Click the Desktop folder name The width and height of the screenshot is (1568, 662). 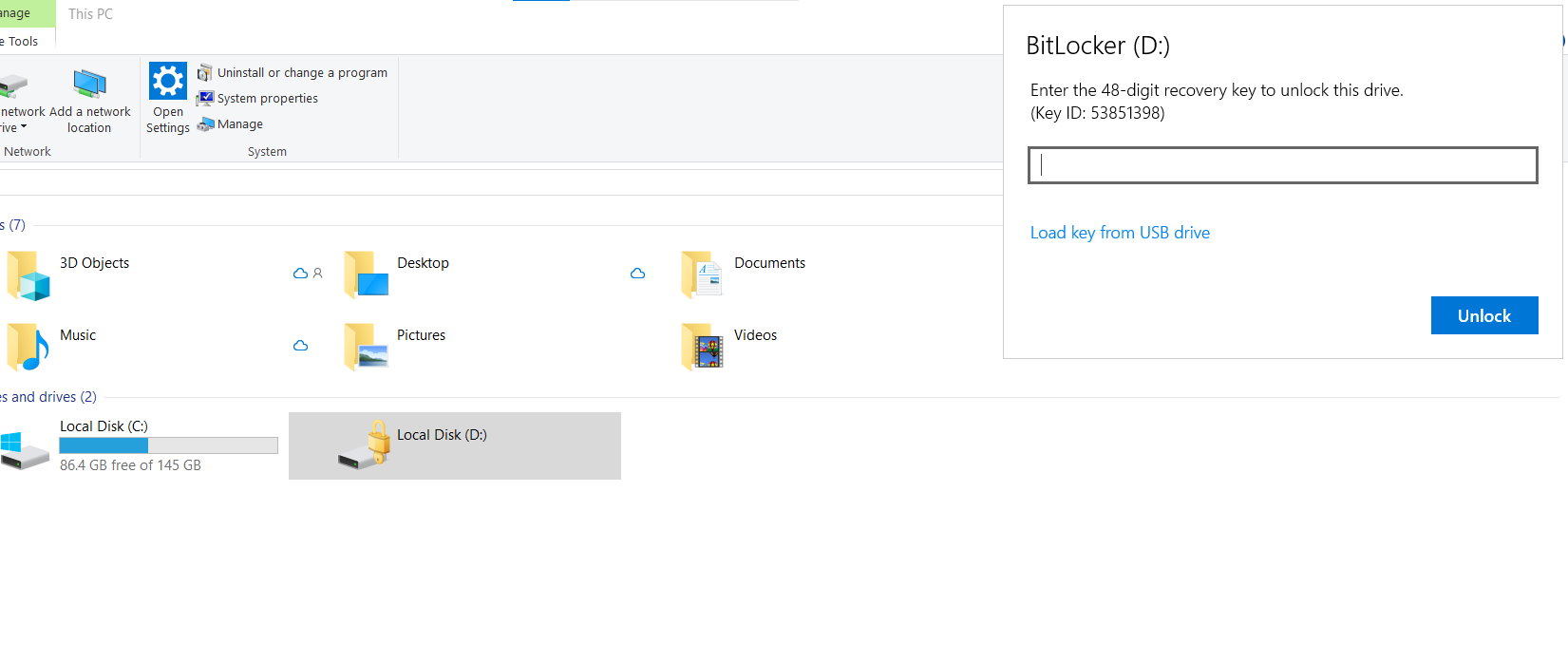423,263
